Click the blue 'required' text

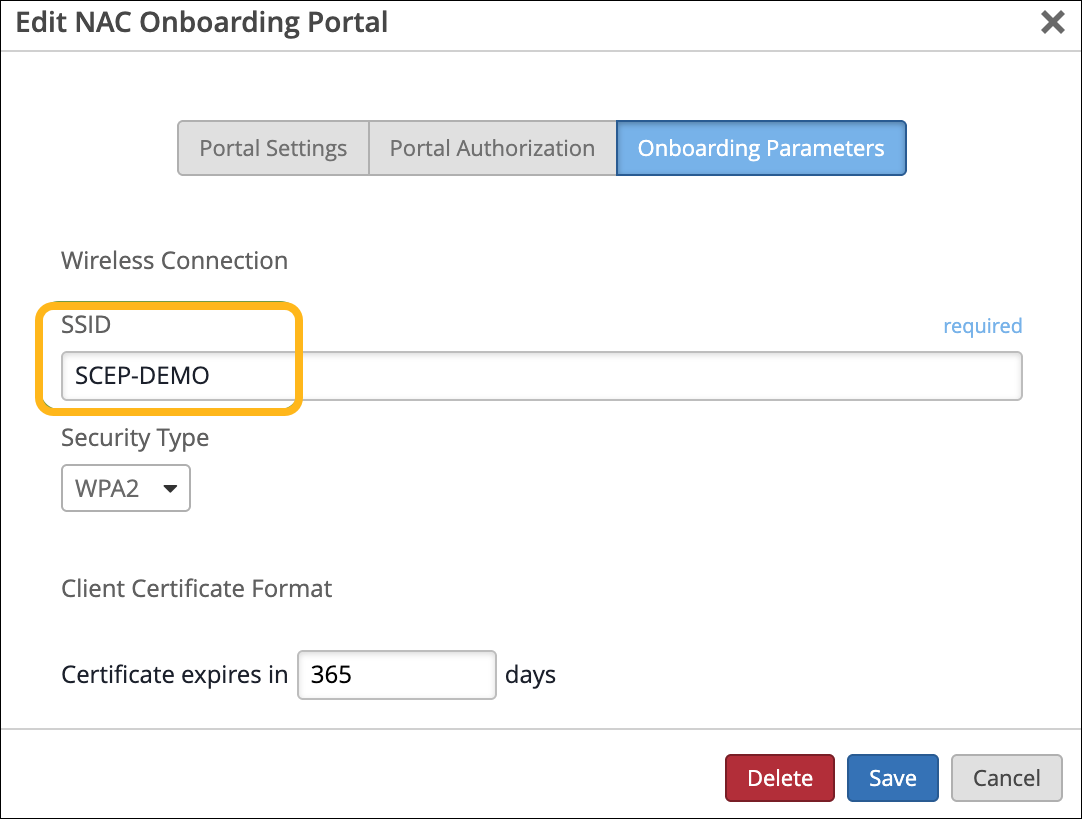pos(982,326)
